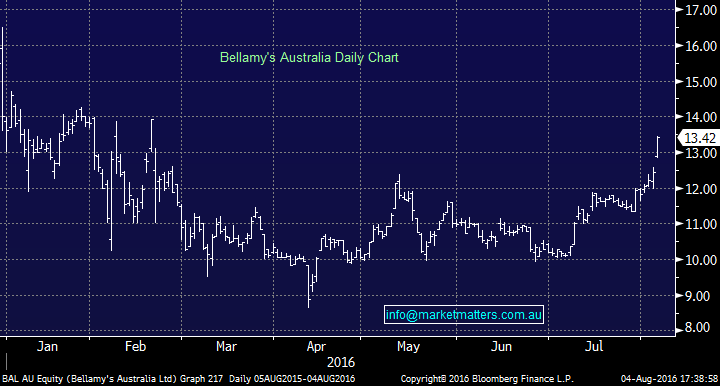Viewport: 720px width, 386px height.
Task: Click the Jun month label
Action: point(501,346)
